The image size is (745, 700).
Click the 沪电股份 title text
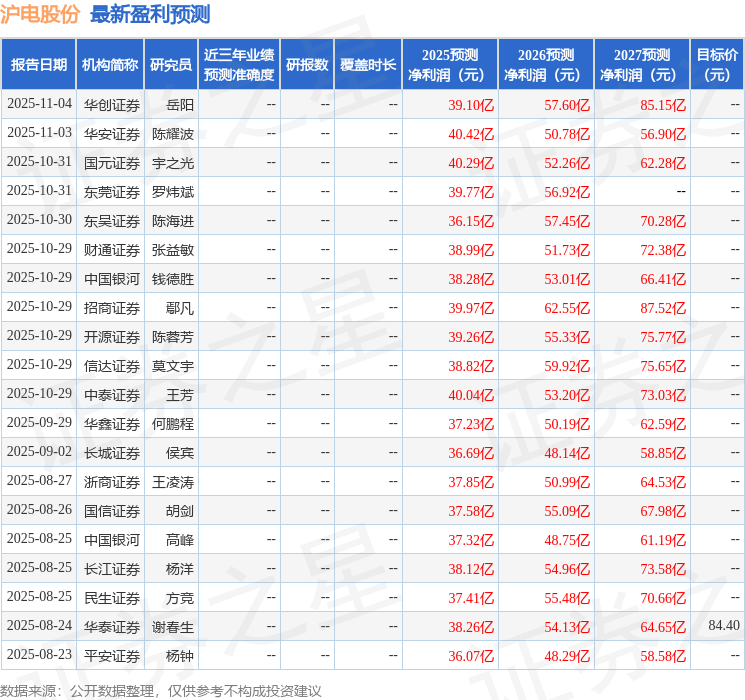pyautogui.click(x=40, y=15)
